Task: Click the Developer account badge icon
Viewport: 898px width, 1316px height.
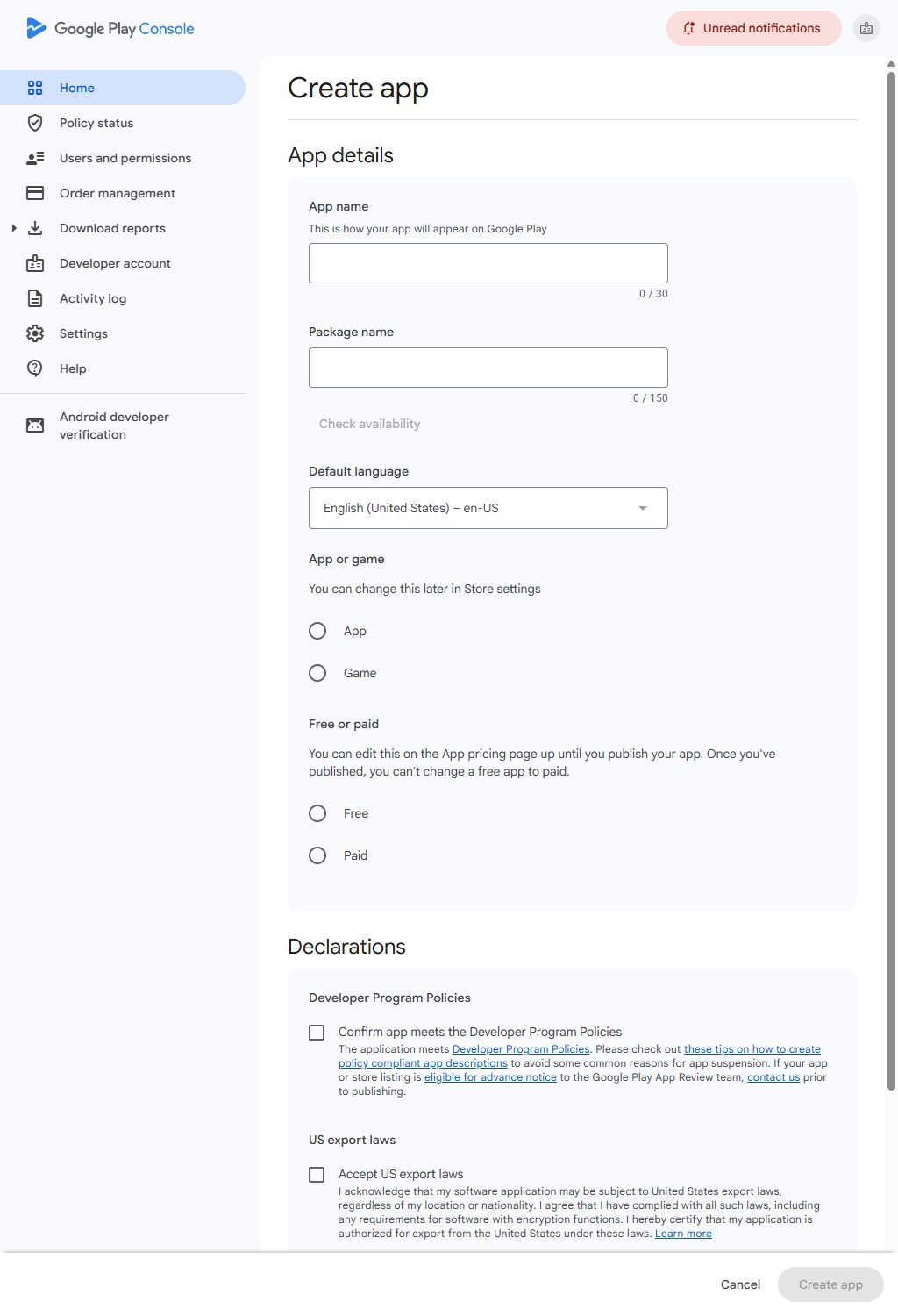Action: (x=35, y=263)
